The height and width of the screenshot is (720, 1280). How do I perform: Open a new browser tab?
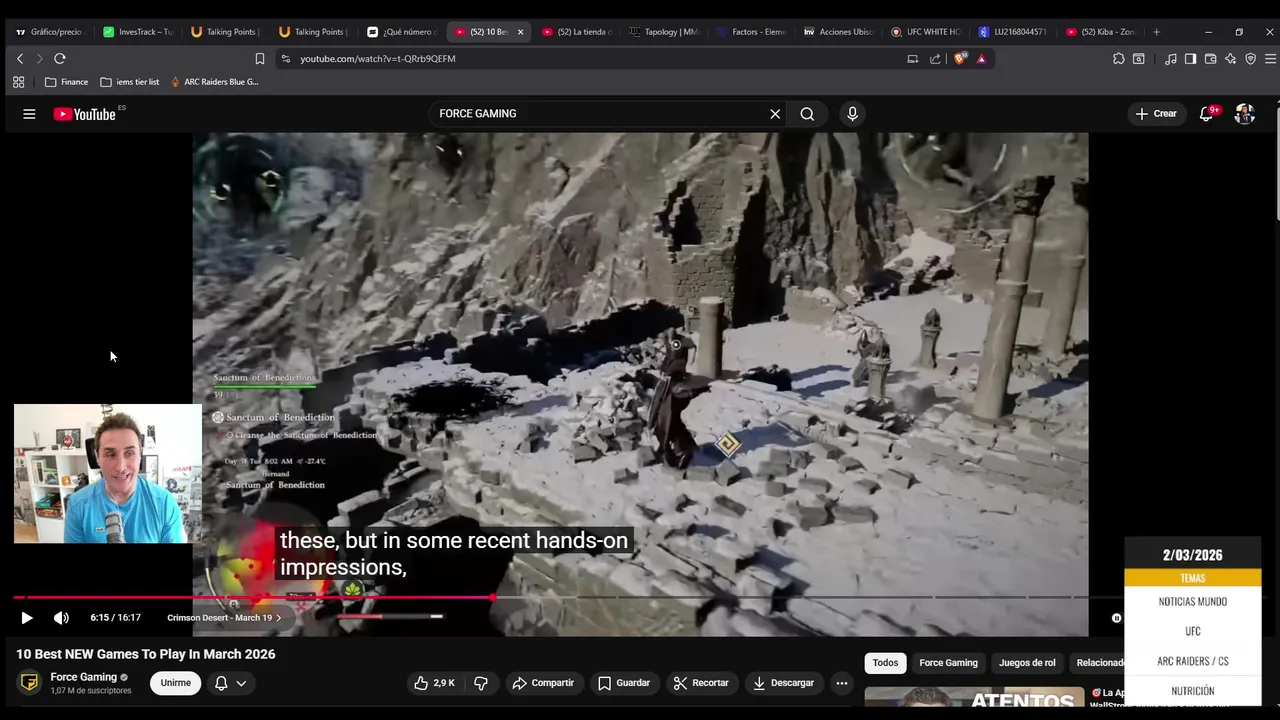tap(1156, 32)
